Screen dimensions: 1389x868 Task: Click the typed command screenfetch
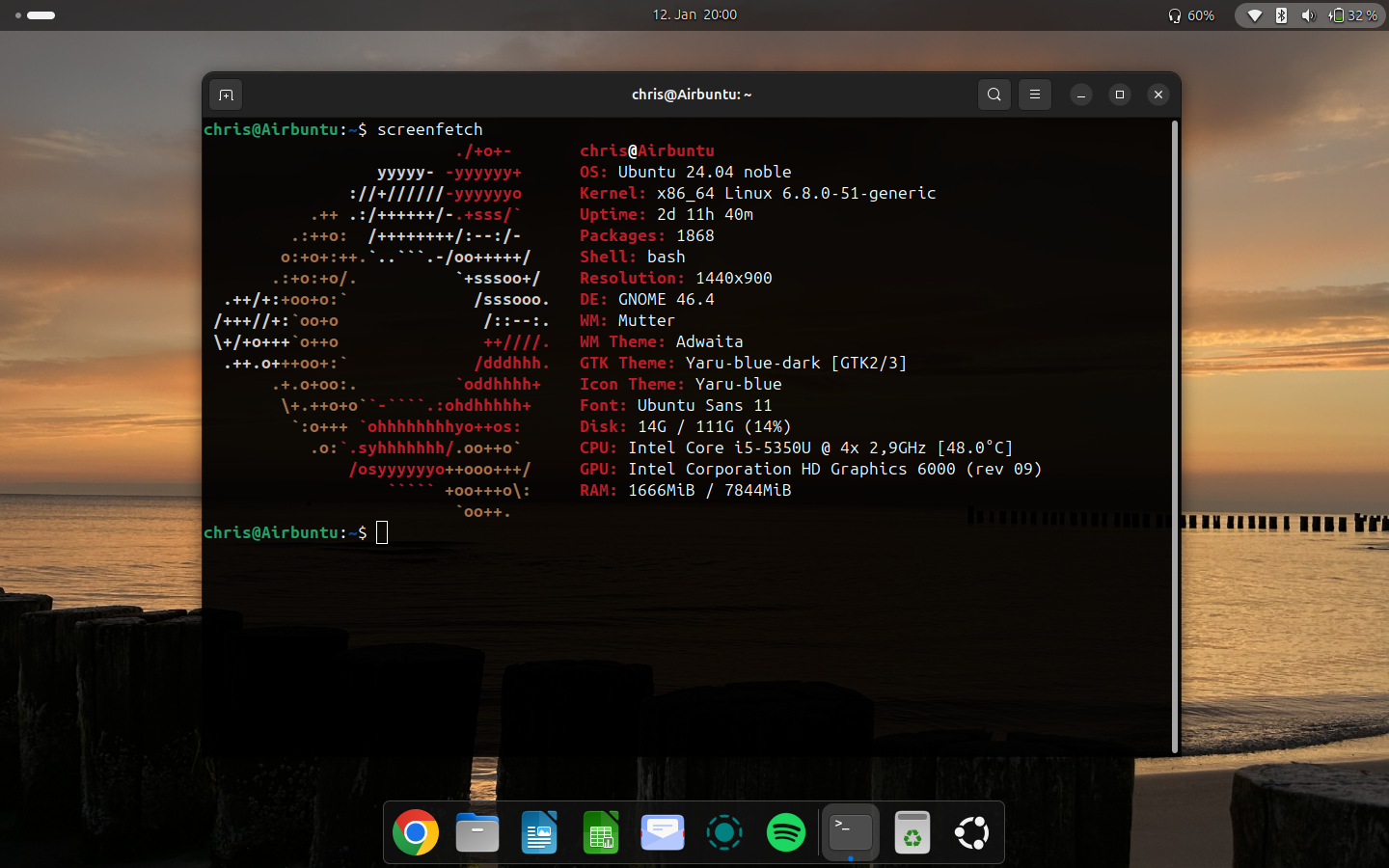[x=430, y=129]
